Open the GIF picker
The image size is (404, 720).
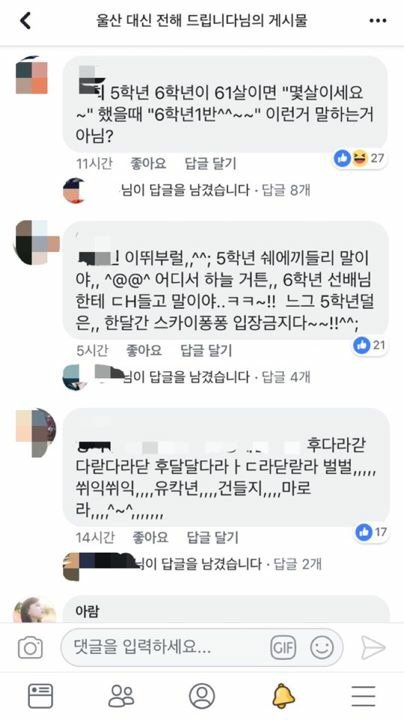[283, 648]
